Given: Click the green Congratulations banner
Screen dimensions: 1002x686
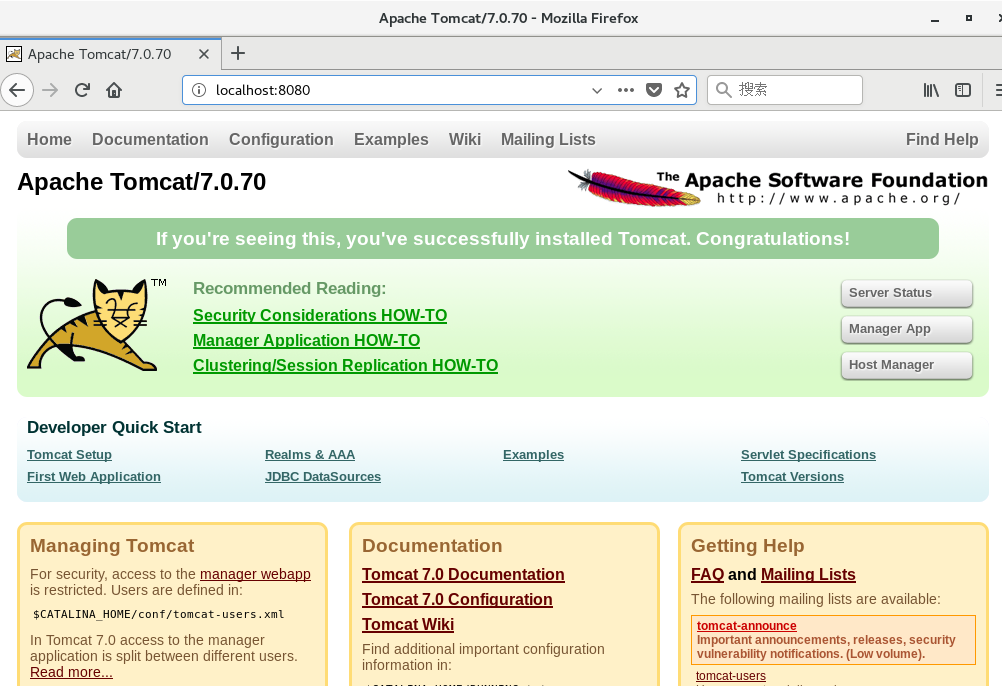Looking at the screenshot, I should tap(503, 238).
